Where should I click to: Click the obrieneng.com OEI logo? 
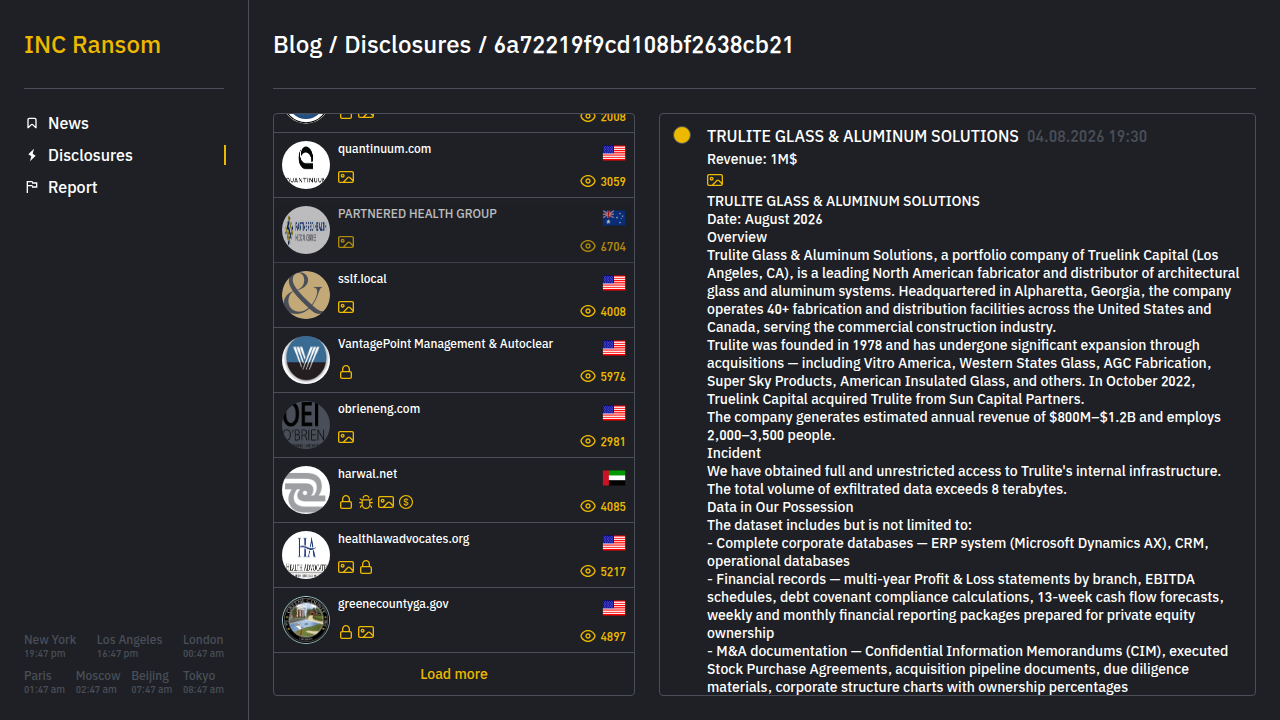click(306, 425)
